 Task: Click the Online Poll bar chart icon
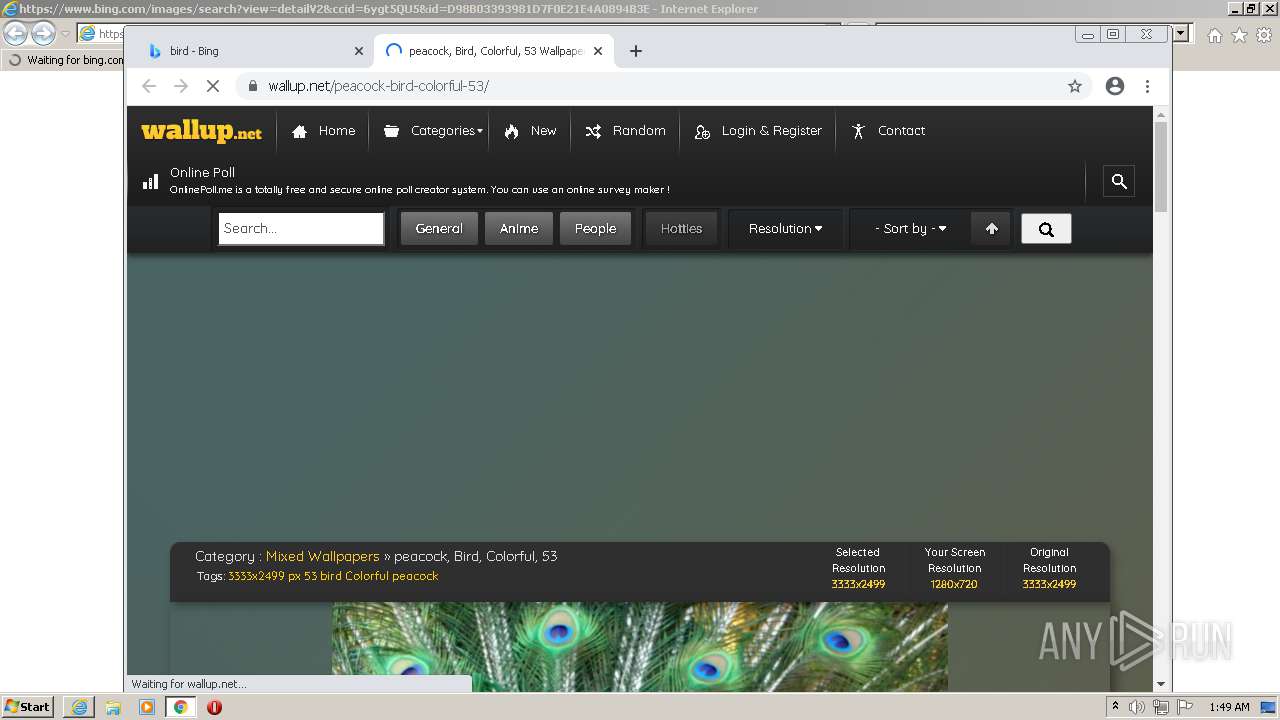pyautogui.click(x=150, y=181)
